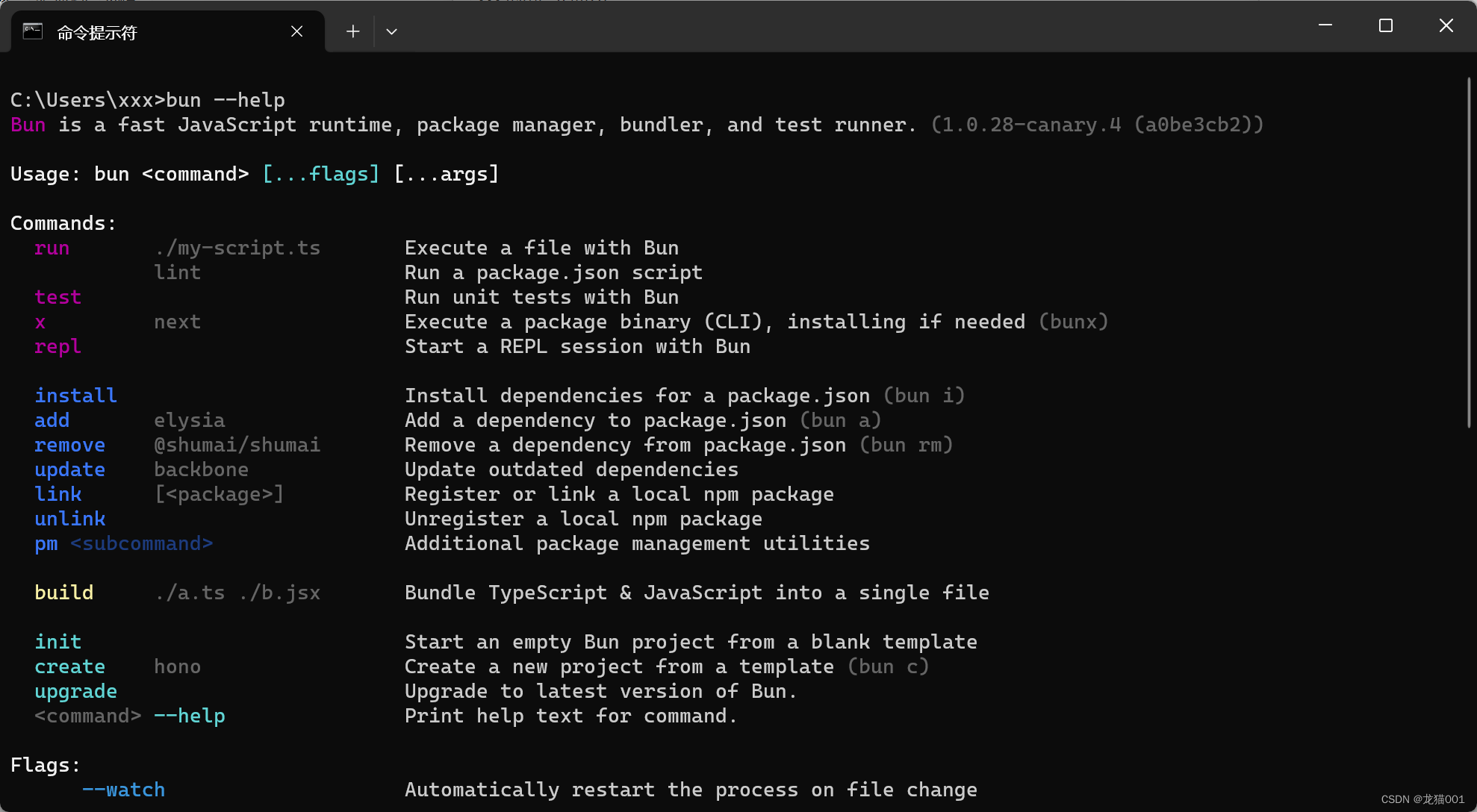This screenshot has width=1477, height=812.
Task: Open a new terminal tab
Action: coord(353,31)
